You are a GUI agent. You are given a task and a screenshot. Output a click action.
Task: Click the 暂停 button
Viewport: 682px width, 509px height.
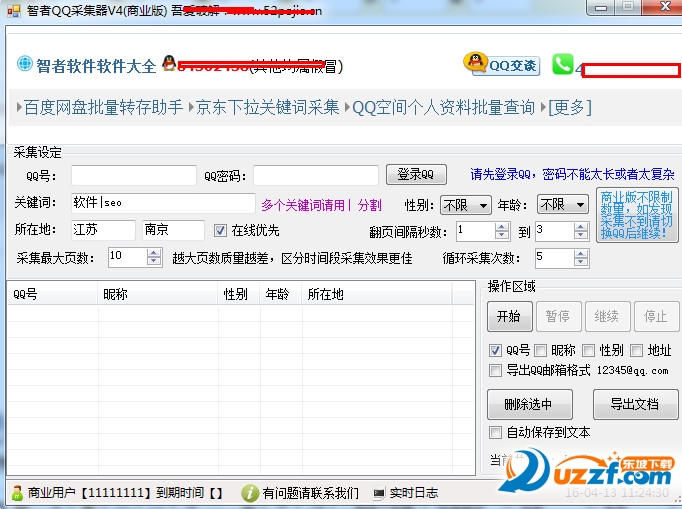pyautogui.click(x=558, y=316)
